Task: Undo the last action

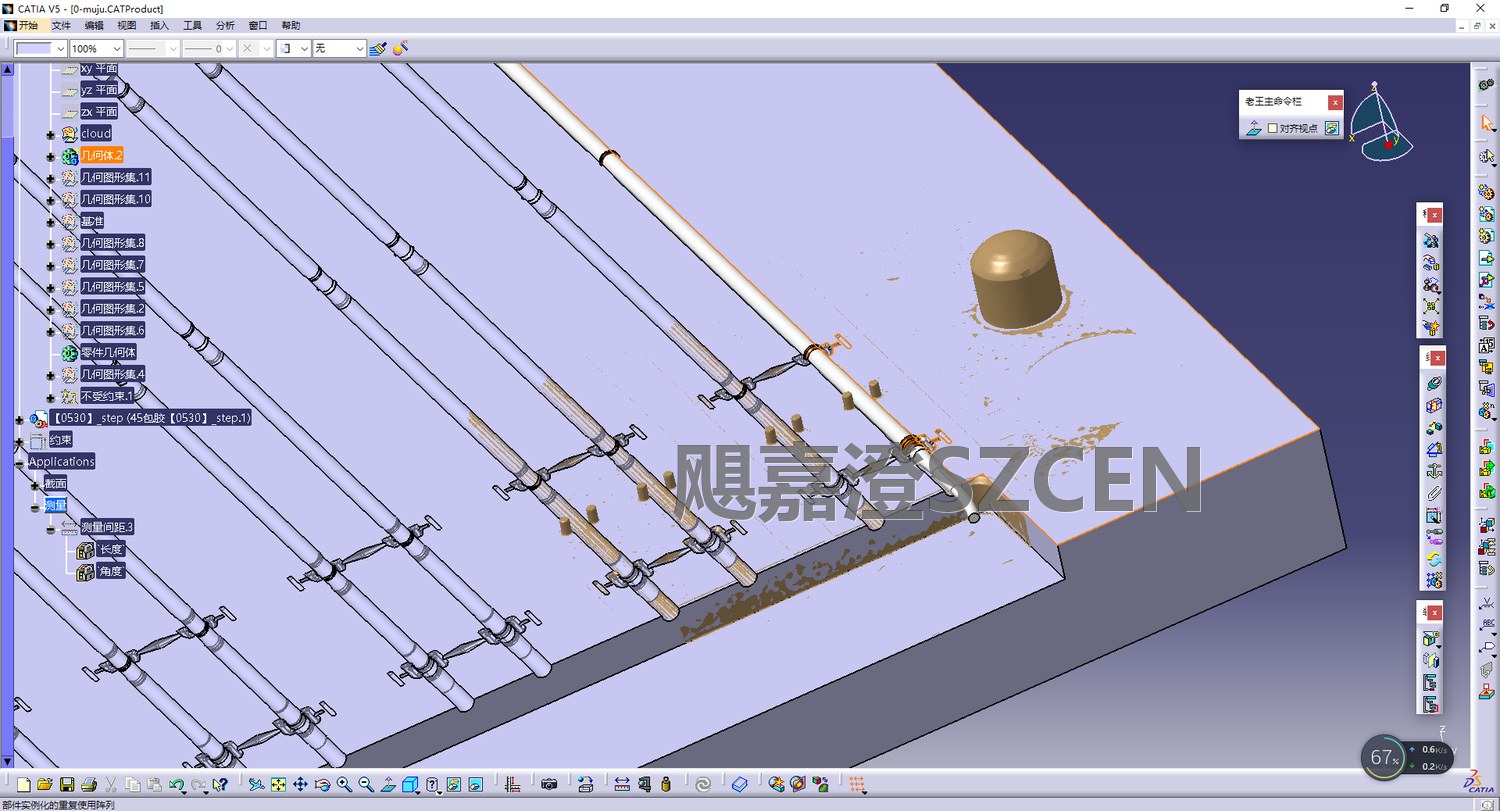Action: [177, 785]
